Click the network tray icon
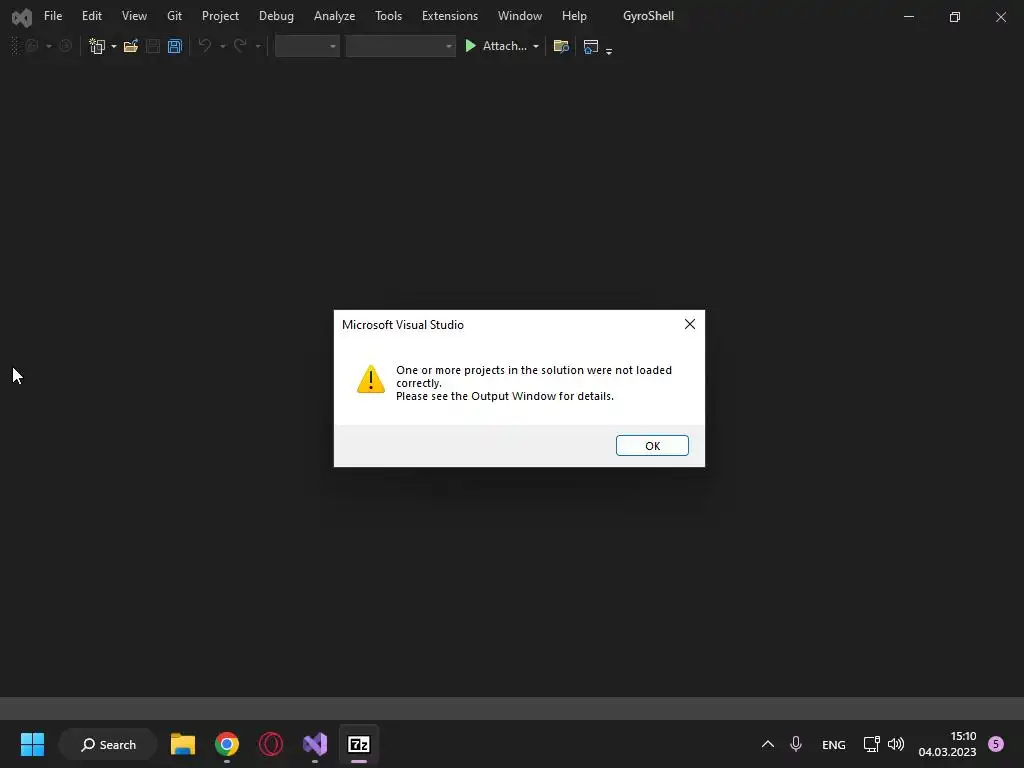The height and width of the screenshot is (768, 1024). coord(871,744)
